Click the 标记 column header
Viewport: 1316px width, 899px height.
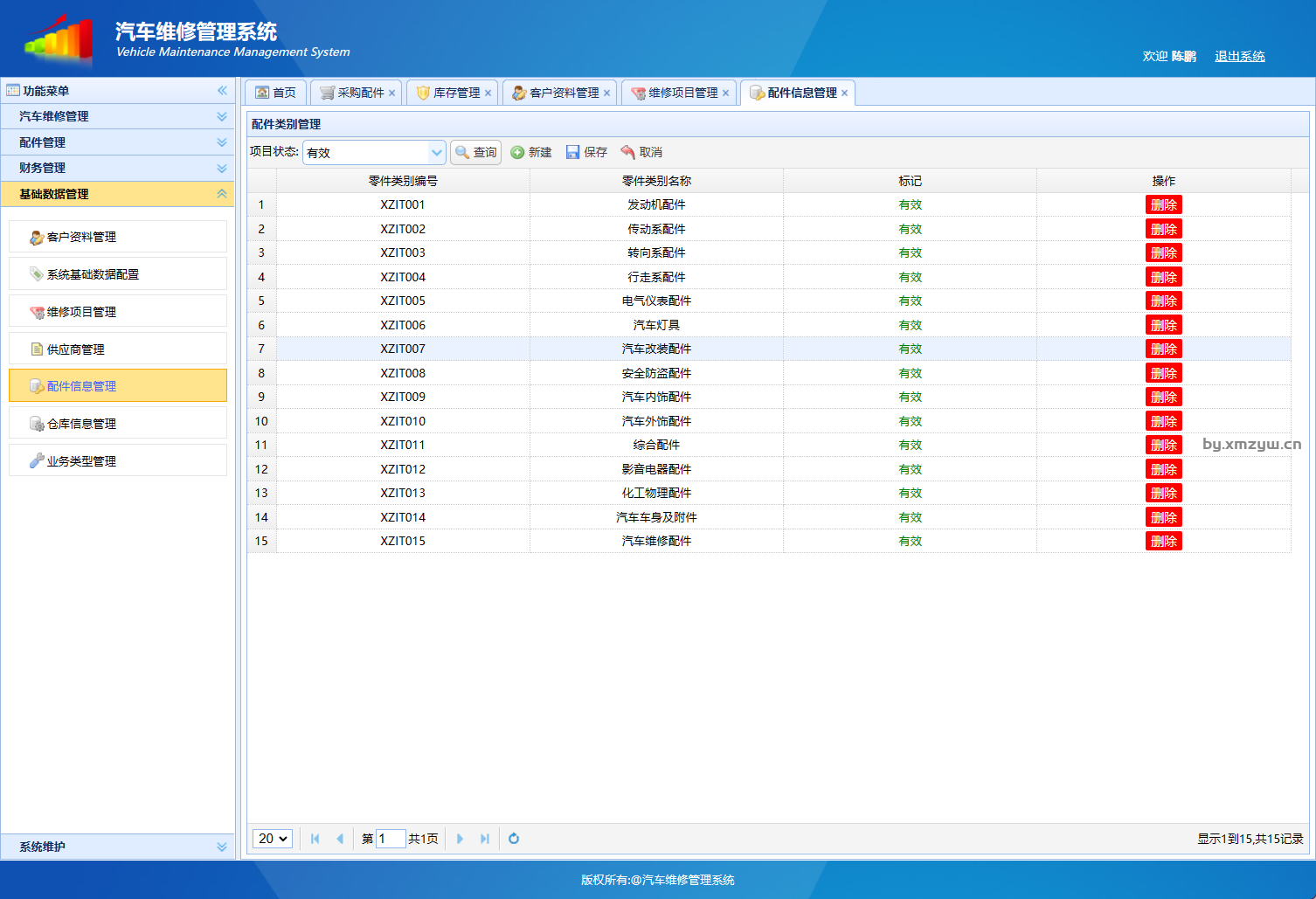point(910,181)
